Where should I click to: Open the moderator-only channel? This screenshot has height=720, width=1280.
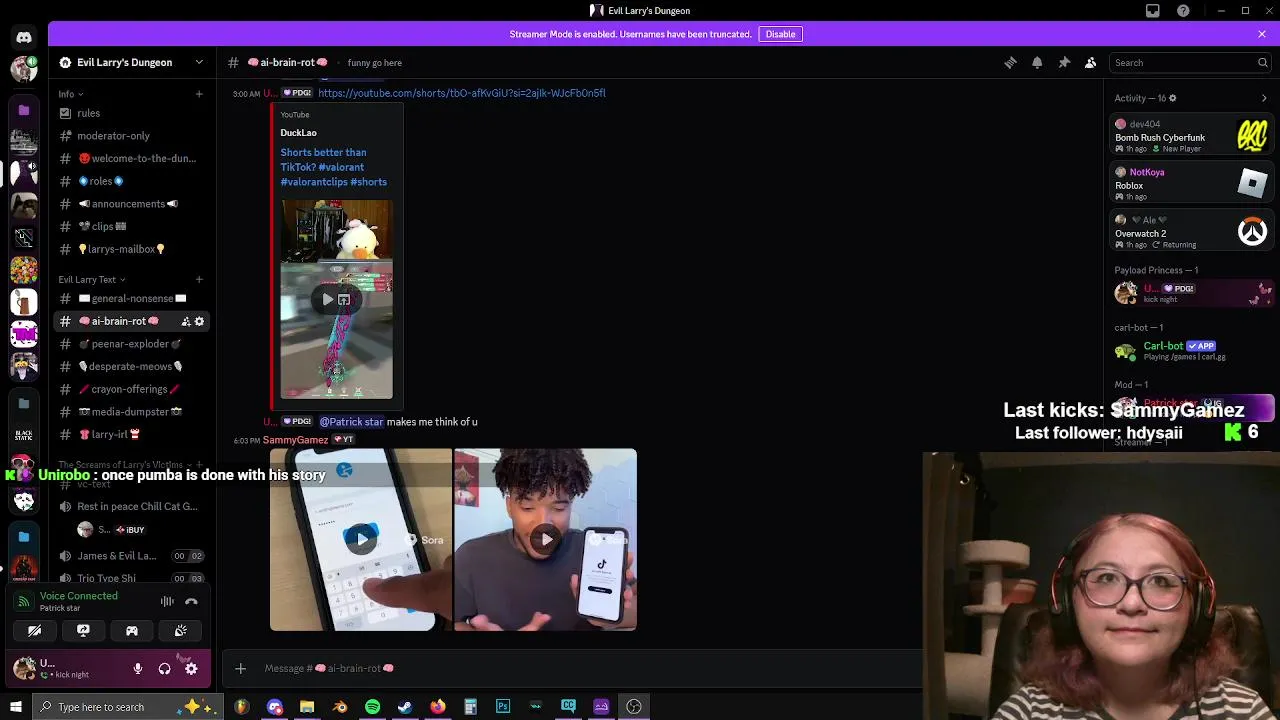pos(131,136)
